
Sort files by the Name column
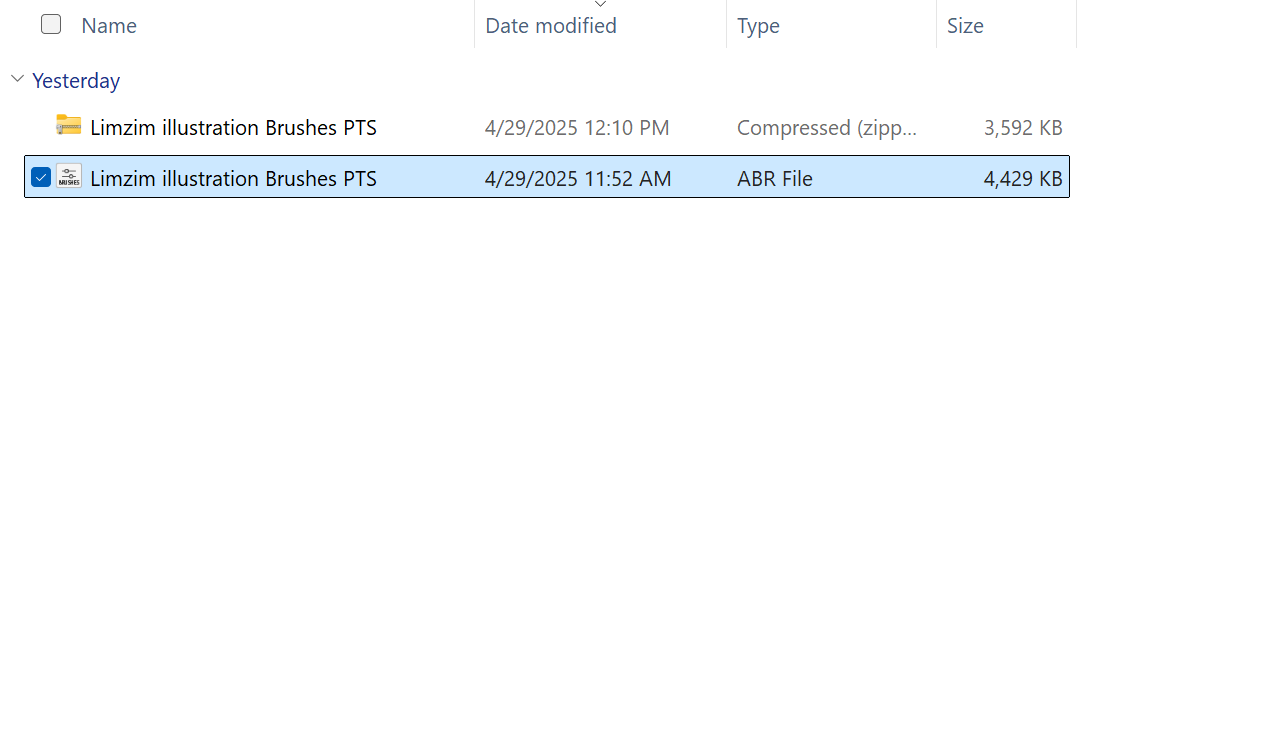[x=109, y=25]
